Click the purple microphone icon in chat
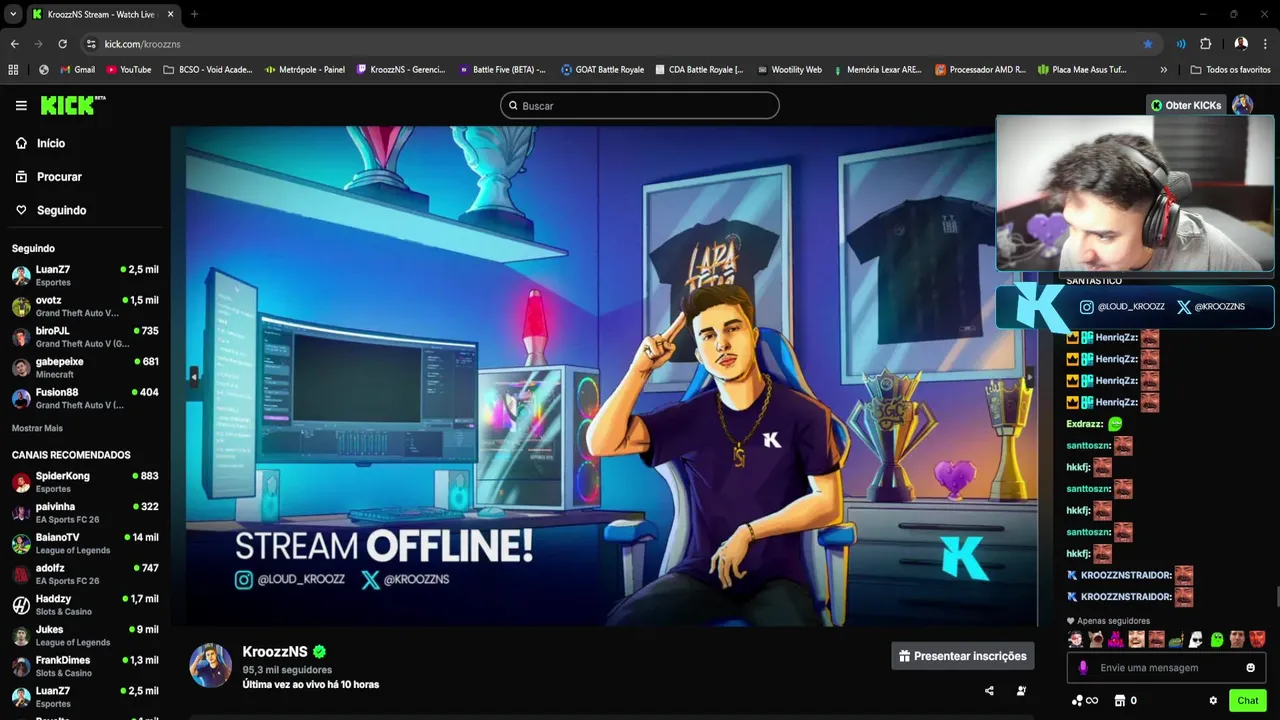Image resolution: width=1280 pixels, height=720 pixels. click(x=1083, y=668)
